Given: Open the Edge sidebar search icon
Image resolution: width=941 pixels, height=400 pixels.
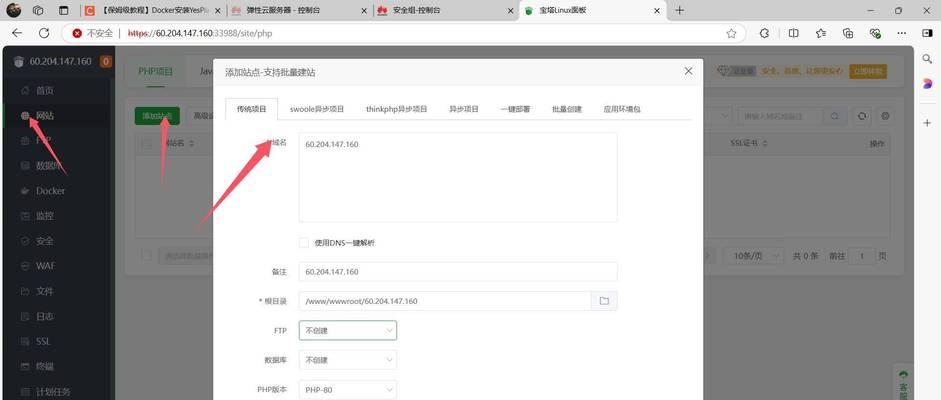Looking at the screenshot, I should tap(927, 59).
